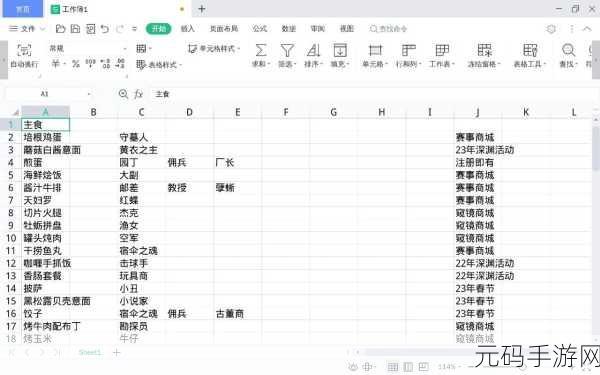Select the Sheet1 worksheet tab
The image size is (600, 375).
[x=90, y=352]
